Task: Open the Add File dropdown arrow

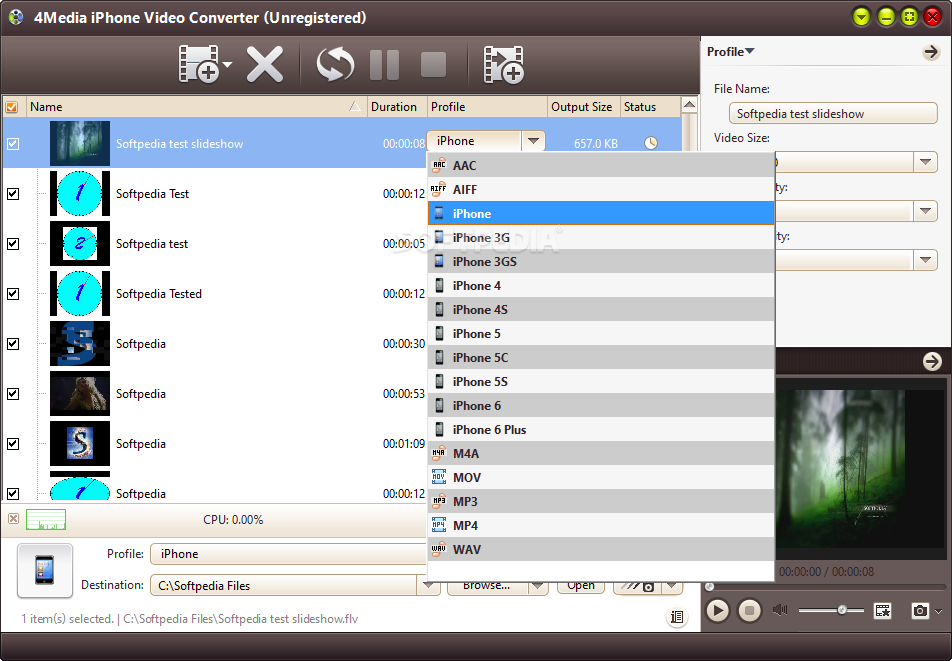Action: pyautogui.click(x=227, y=64)
